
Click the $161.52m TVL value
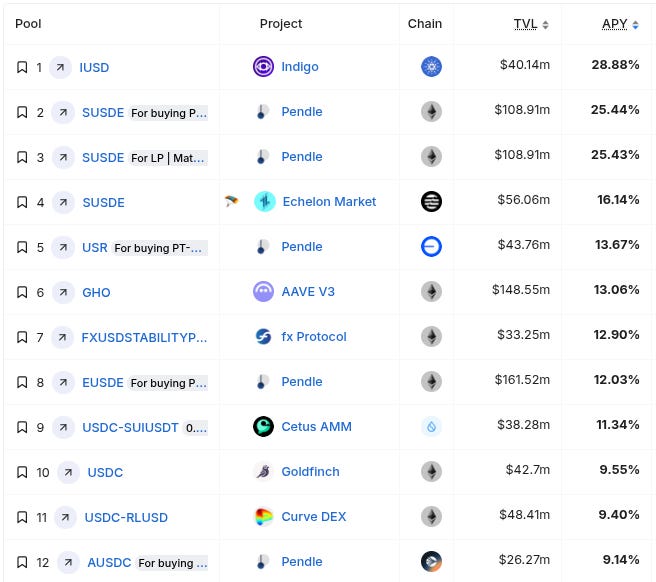(x=522, y=380)
